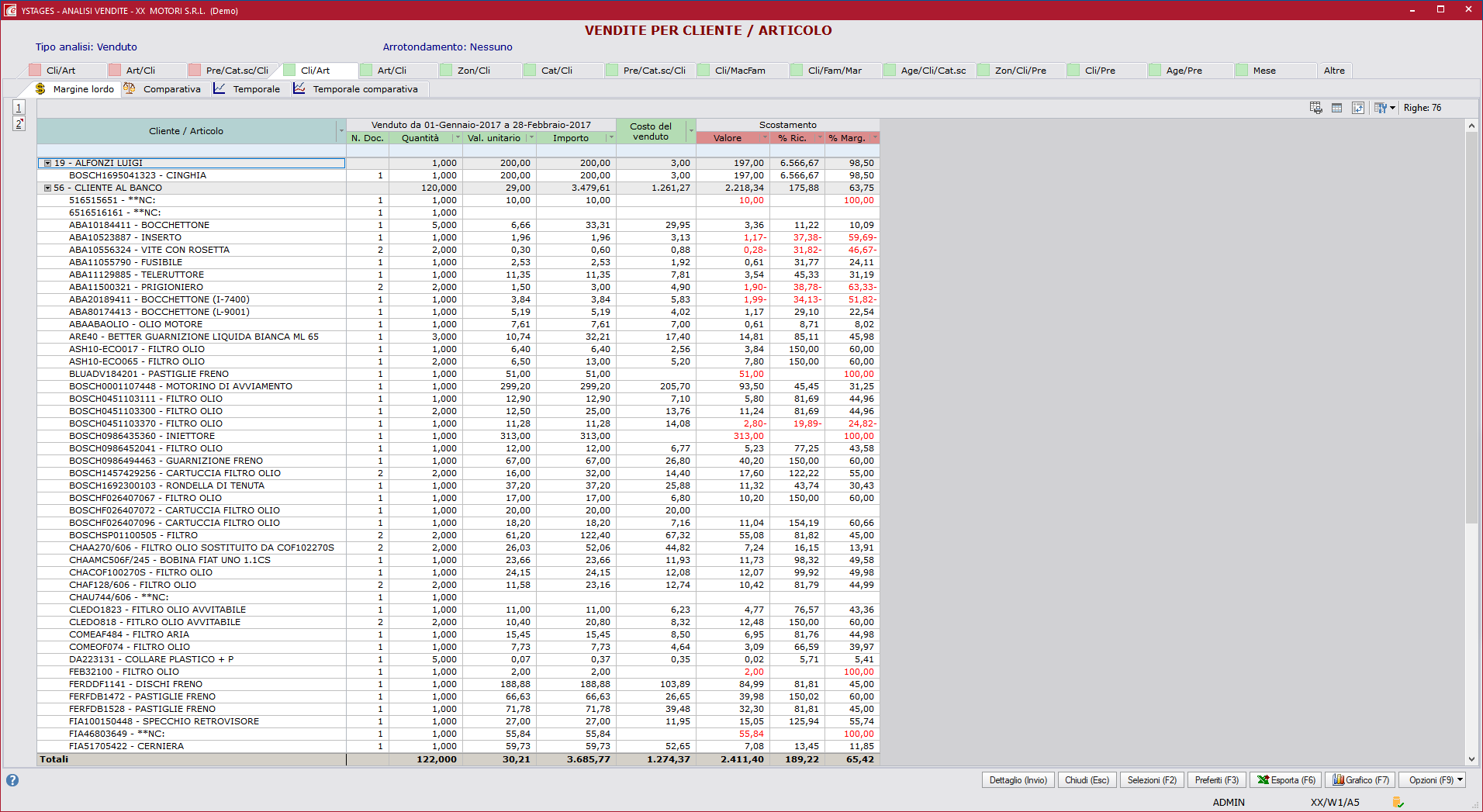1483x812 pixels.
Task: Click the N. Doc. column header
Action: coord(367,138)
